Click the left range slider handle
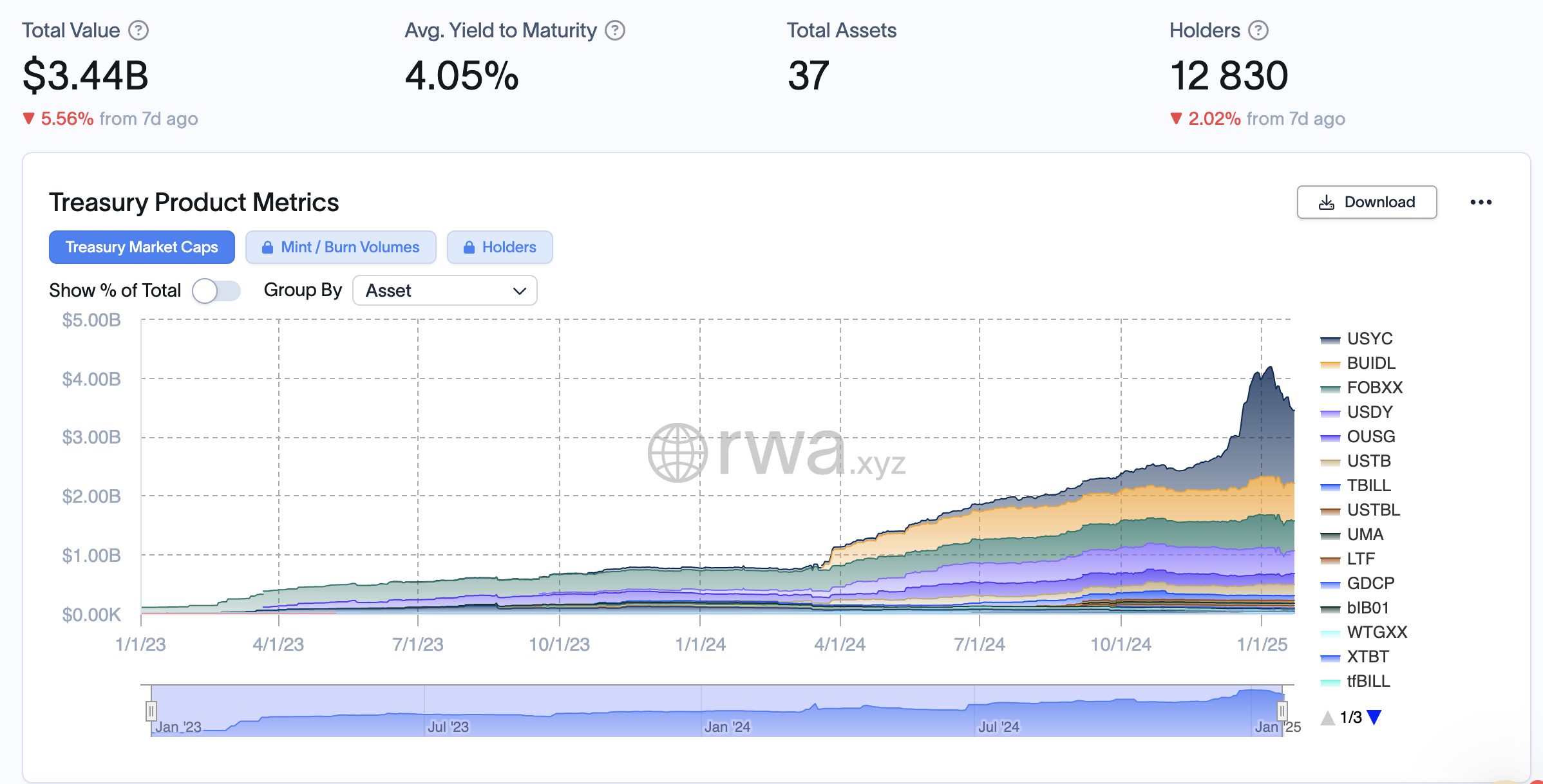This screenshot has height=784, width=1543. [151, 711]
